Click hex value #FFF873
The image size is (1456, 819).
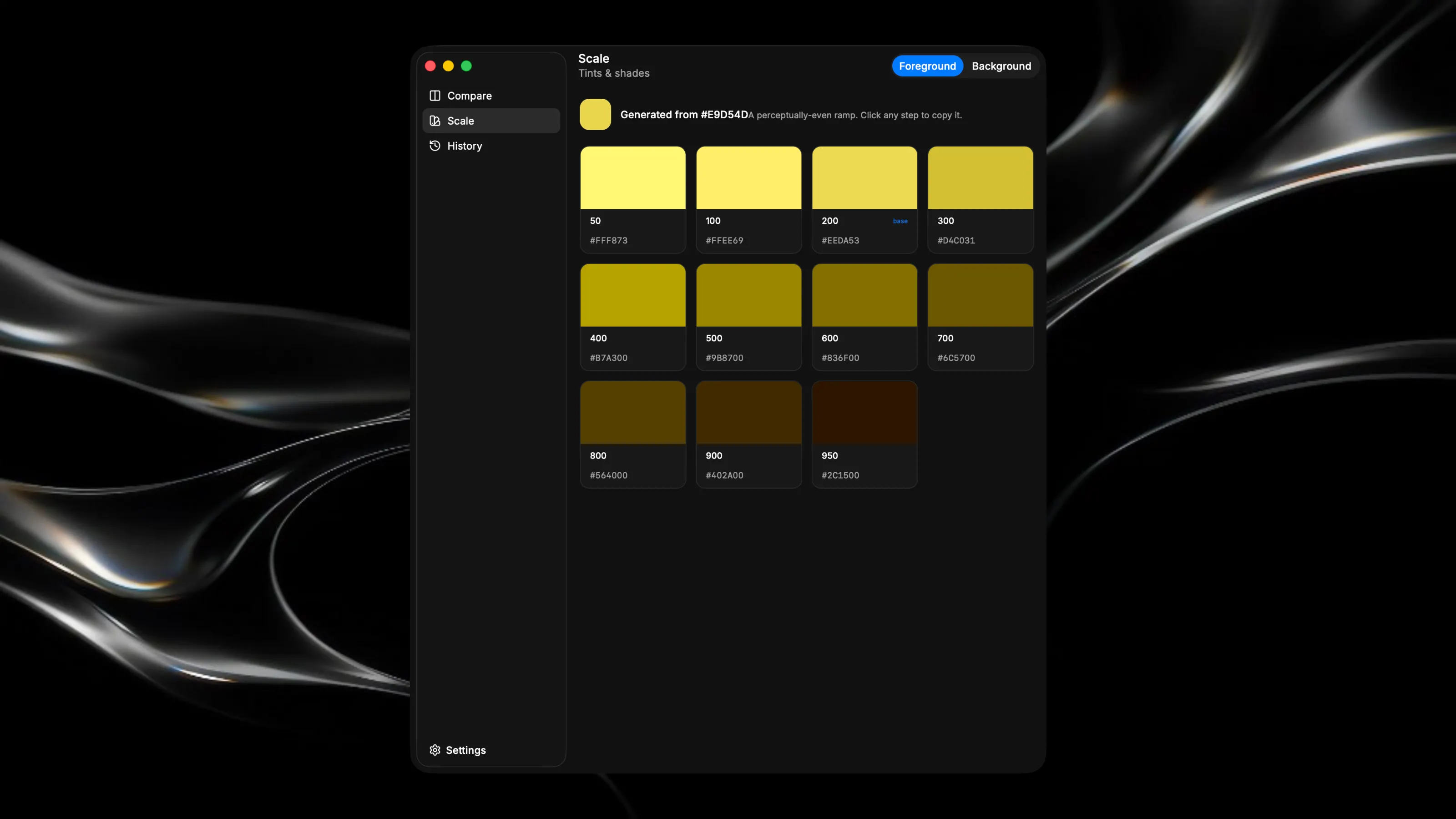(x=608, y=240)
